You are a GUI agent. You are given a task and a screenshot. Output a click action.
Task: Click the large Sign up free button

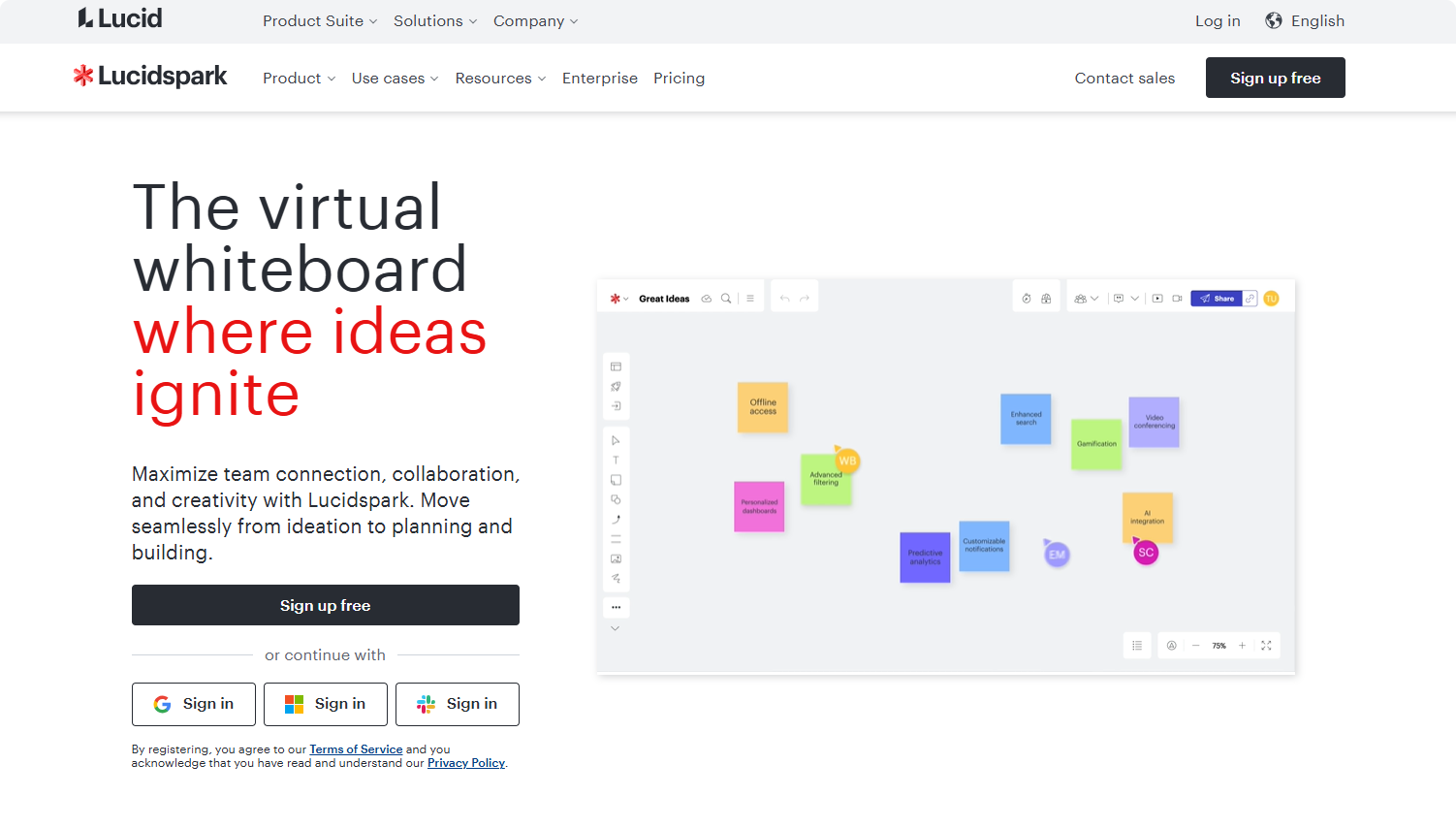pos(326,605)
